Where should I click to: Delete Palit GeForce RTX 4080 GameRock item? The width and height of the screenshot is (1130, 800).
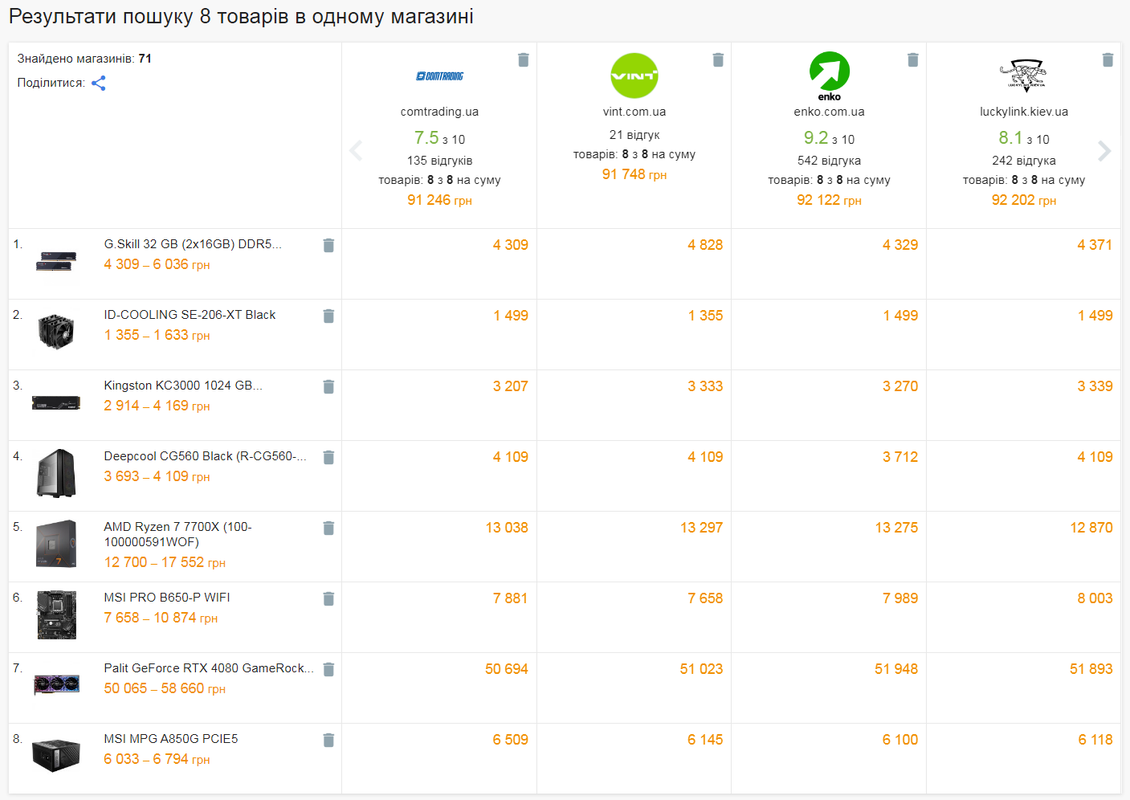329,670
